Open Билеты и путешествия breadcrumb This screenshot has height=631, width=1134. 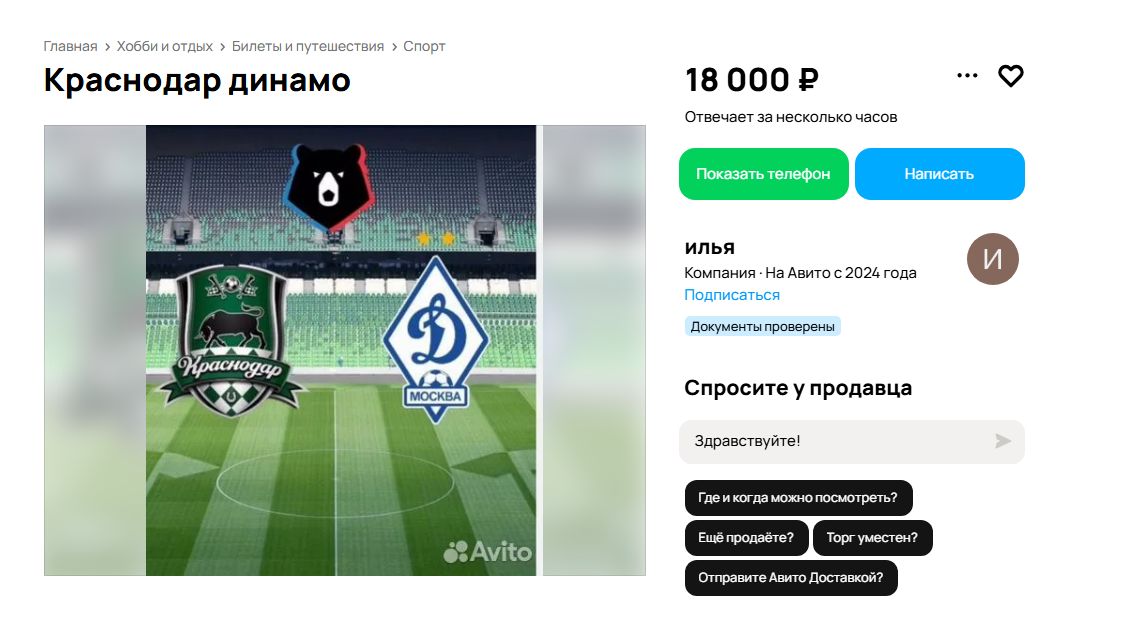click(307, 46)
